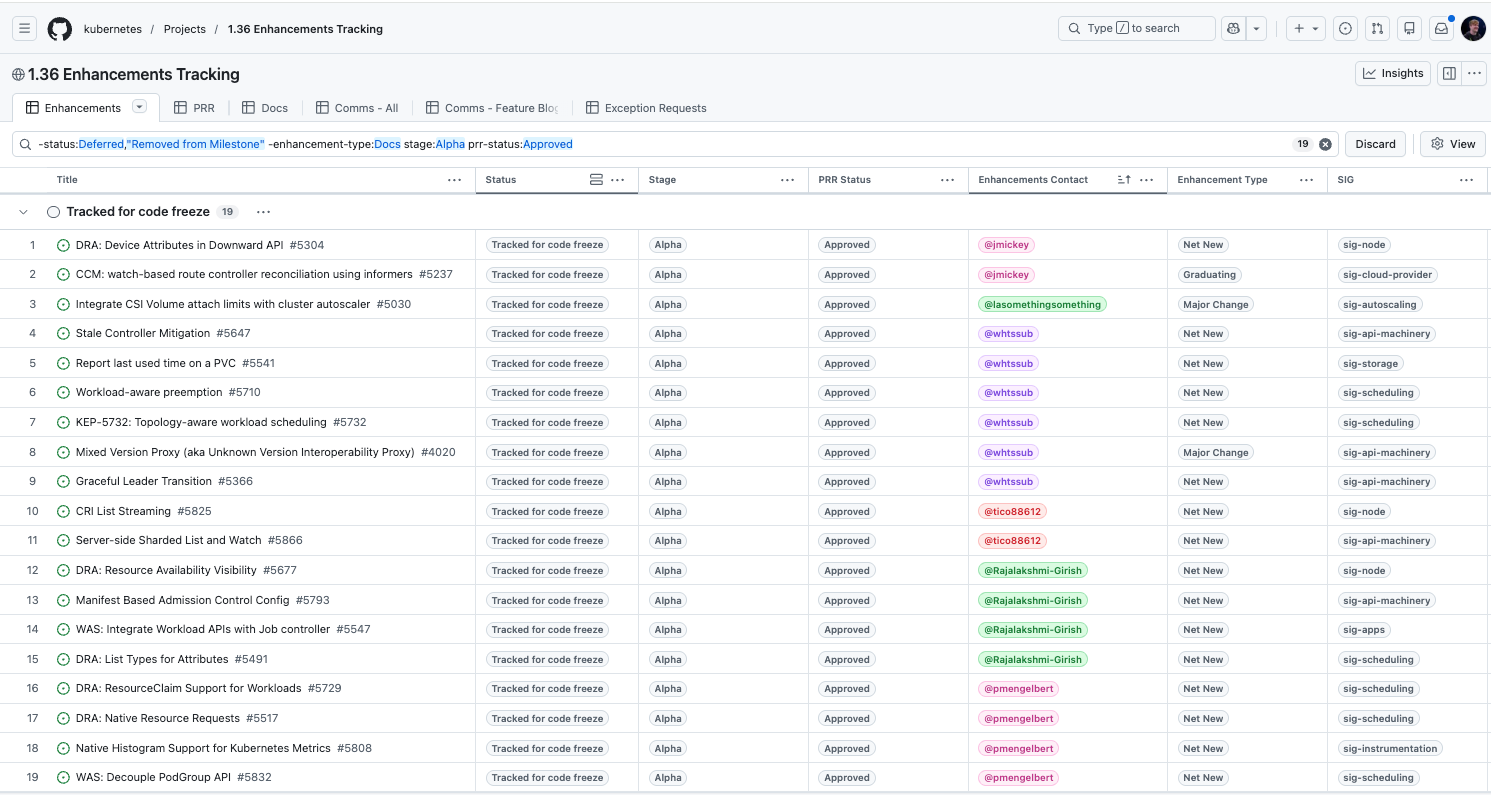Click @lasomethingsomething contact label
The height and width of the screenshot is (795, 1491).
[x=1042, y=304]
